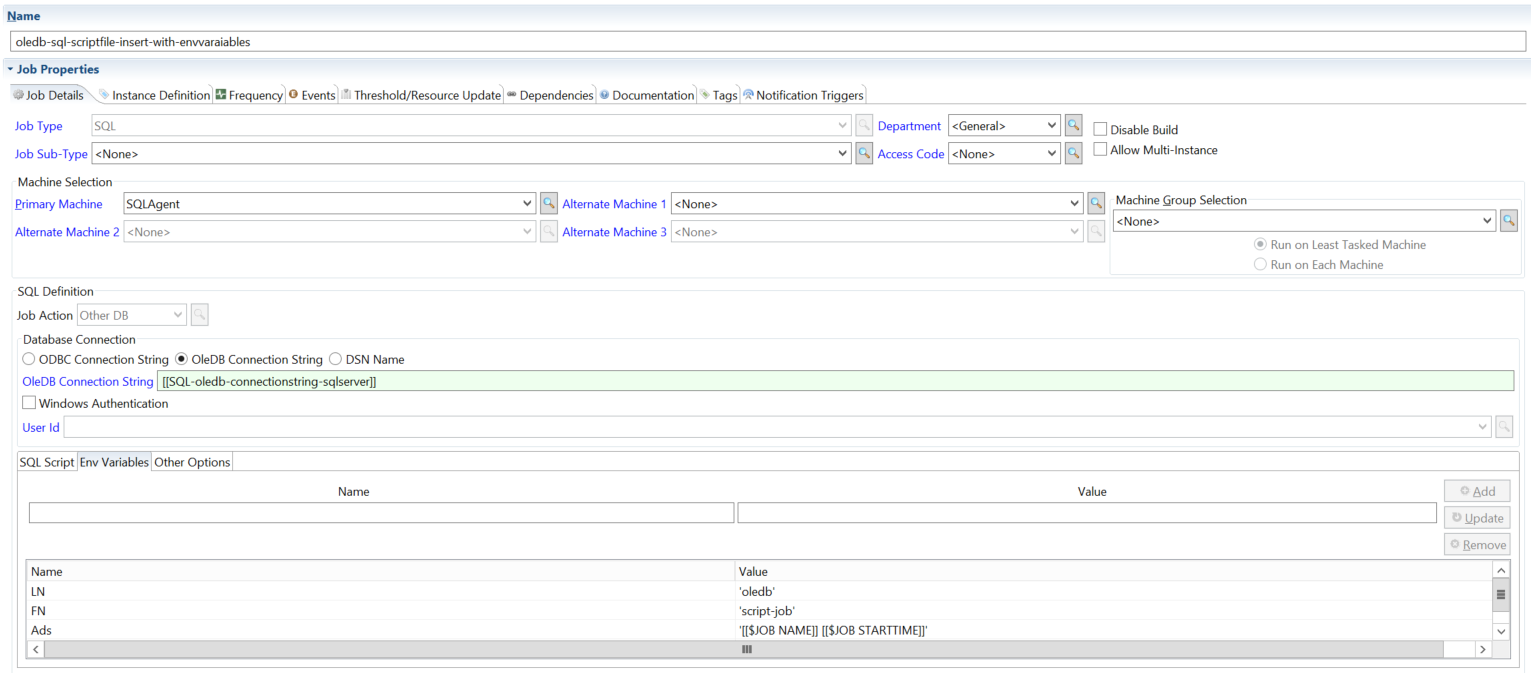The height and width of the screenshot is (673, 1531).
Task: Click the Primary Machine label link
Action: pyautogui.click(x=59, y=204)
